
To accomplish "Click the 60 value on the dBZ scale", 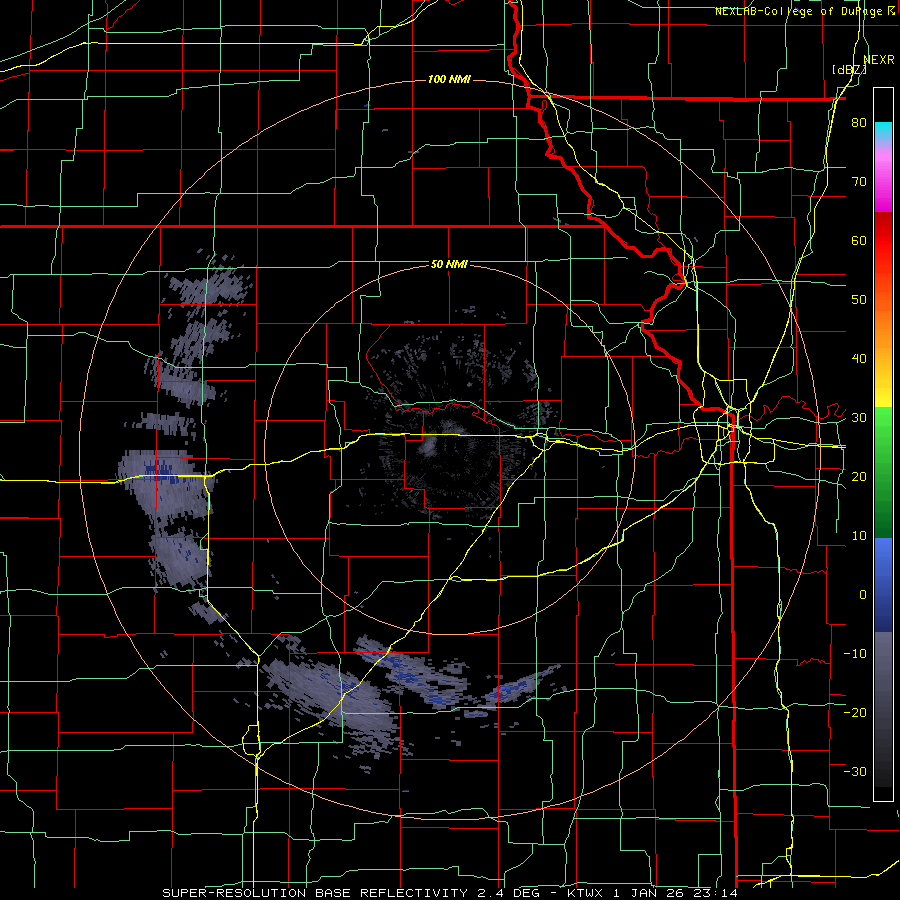I will click(859, 240).
